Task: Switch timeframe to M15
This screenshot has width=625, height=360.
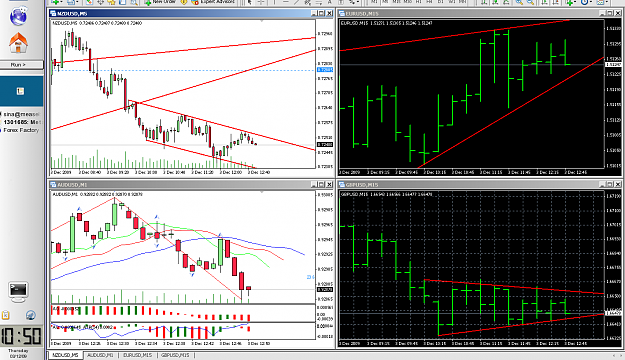Action: pyautogui.click(x=396, y=2)
